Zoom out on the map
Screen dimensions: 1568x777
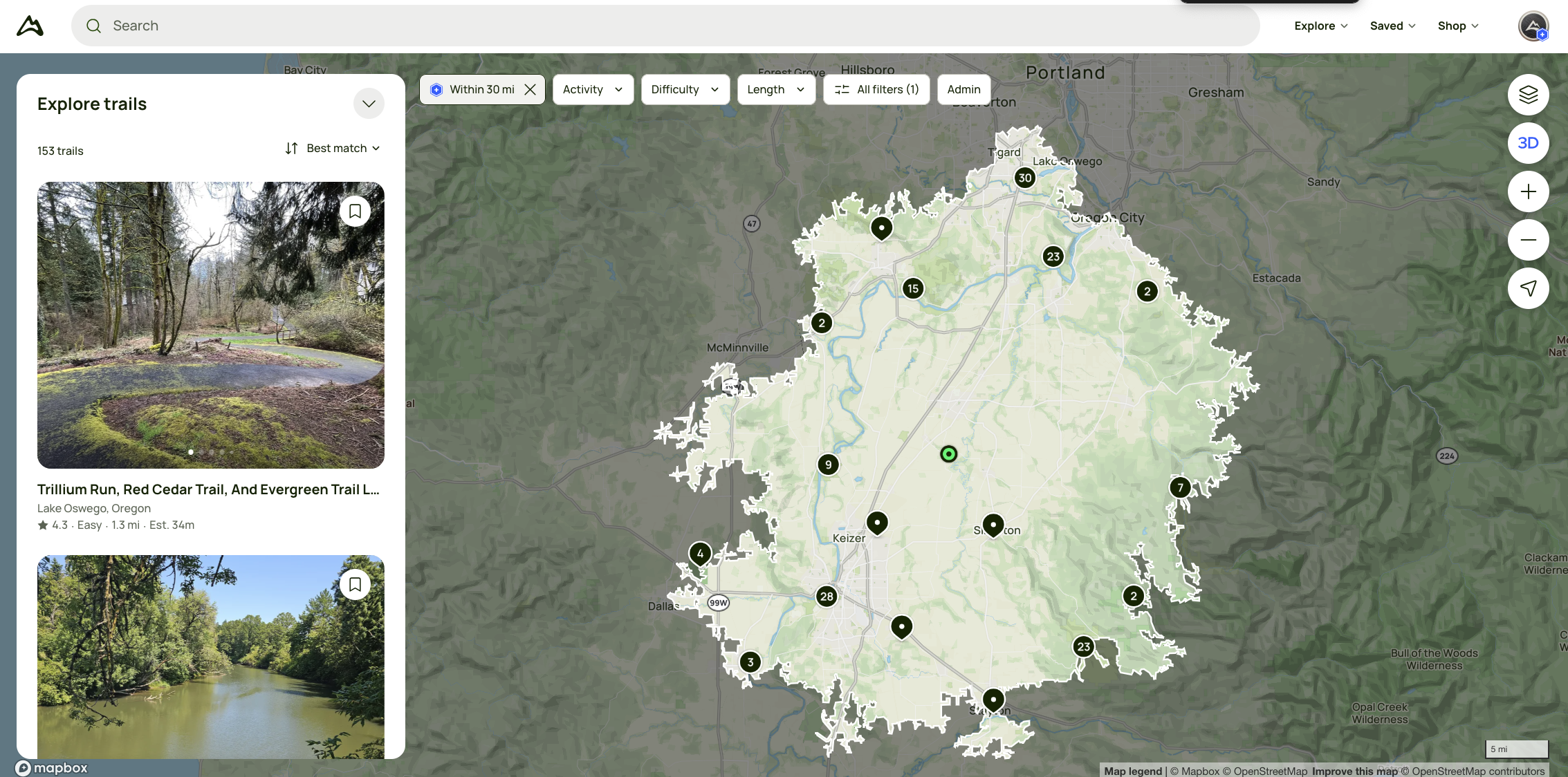(1528, 240)
